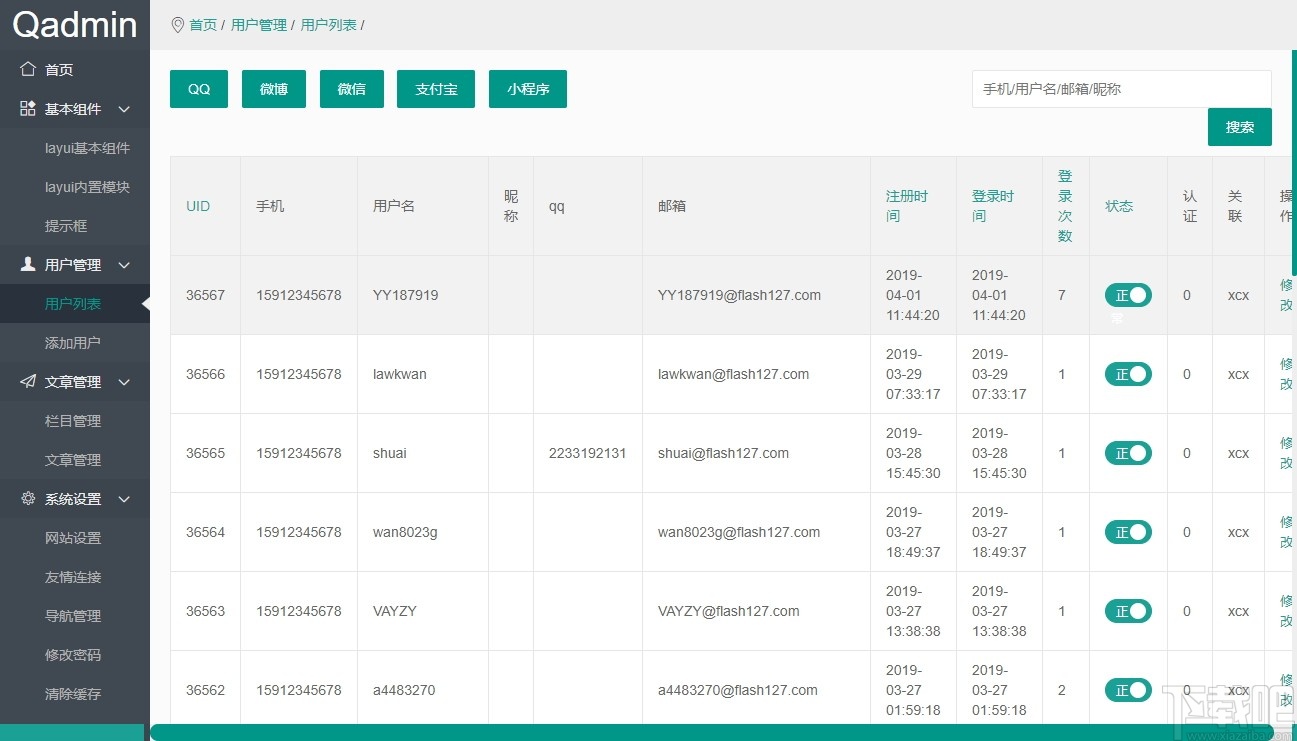The height and width of the screenshot is (741, 1297).
Task: Click the 首页 breadcrumb link
Action: 203,25
